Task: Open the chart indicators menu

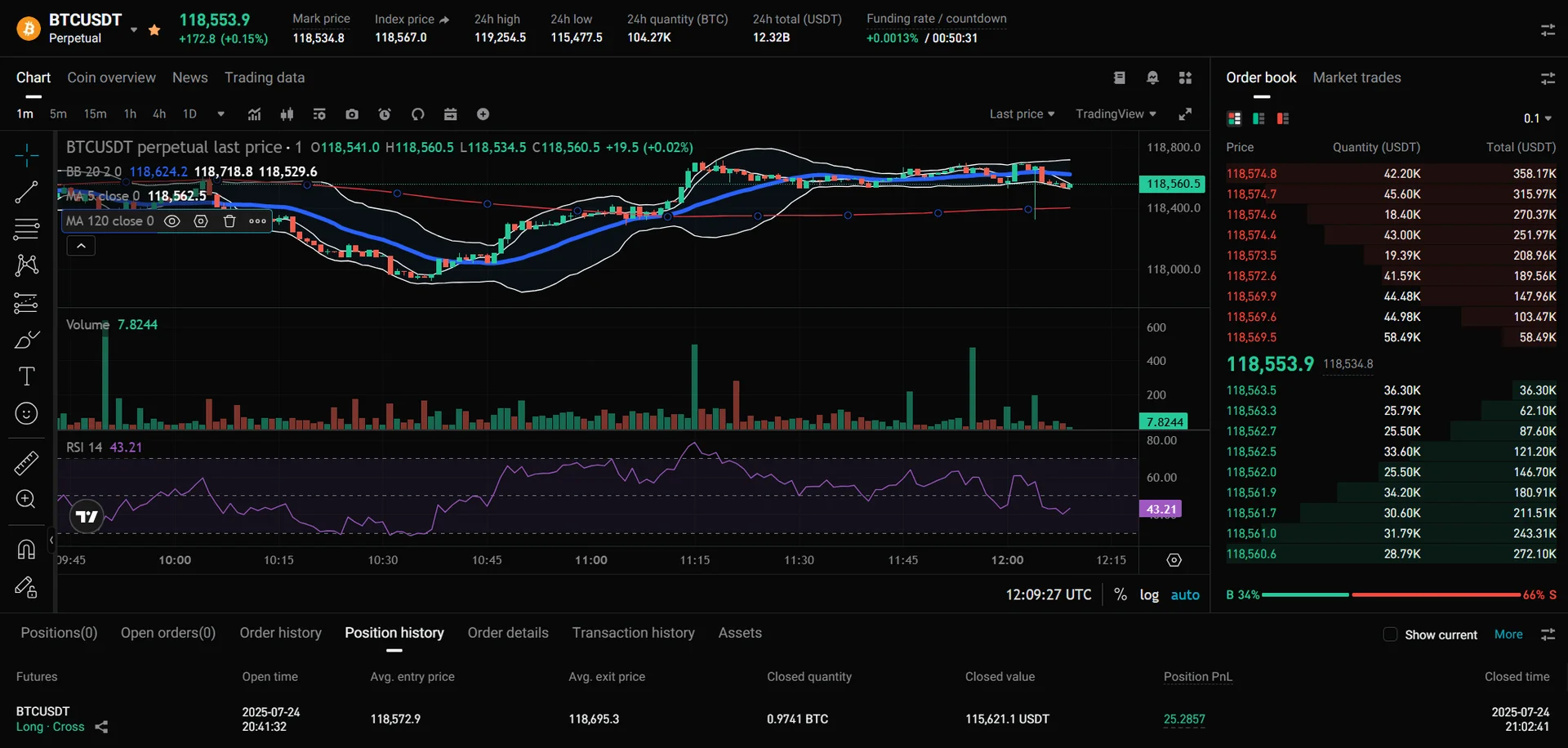Action: (x=254, y=114)
